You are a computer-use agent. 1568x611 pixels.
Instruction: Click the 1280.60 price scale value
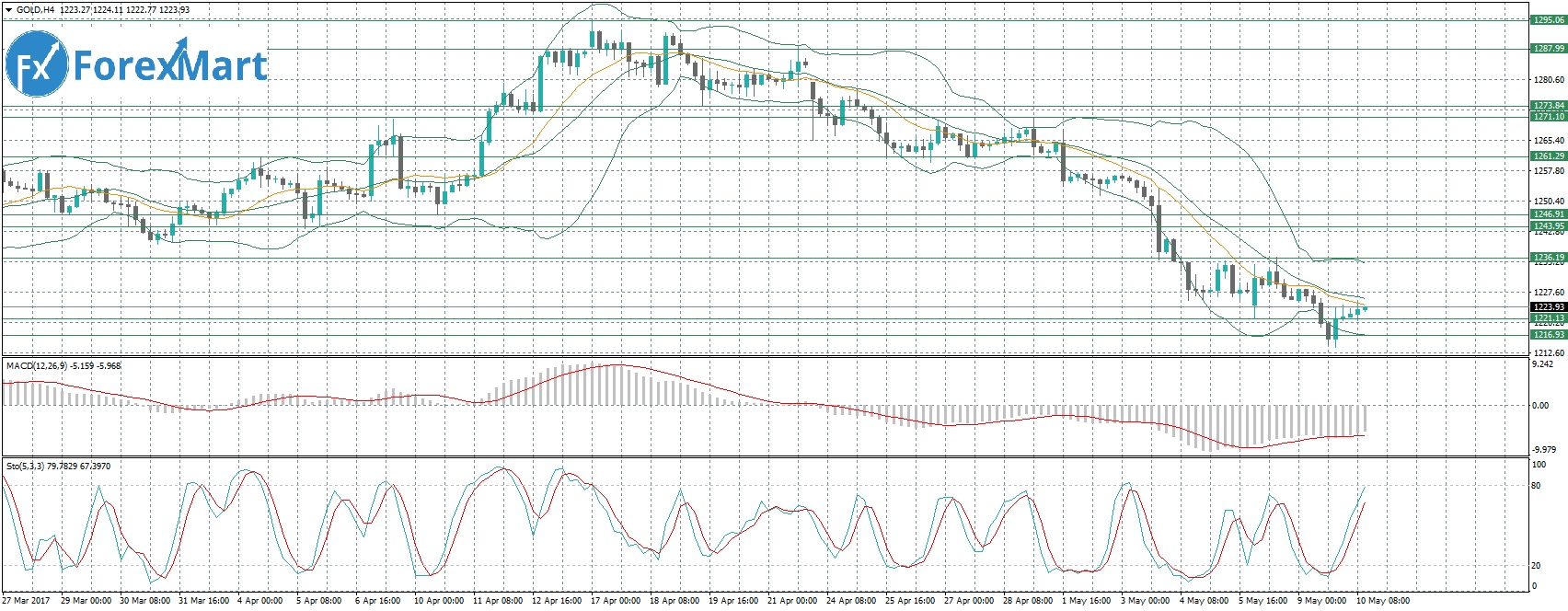(x=1548, y=80)
